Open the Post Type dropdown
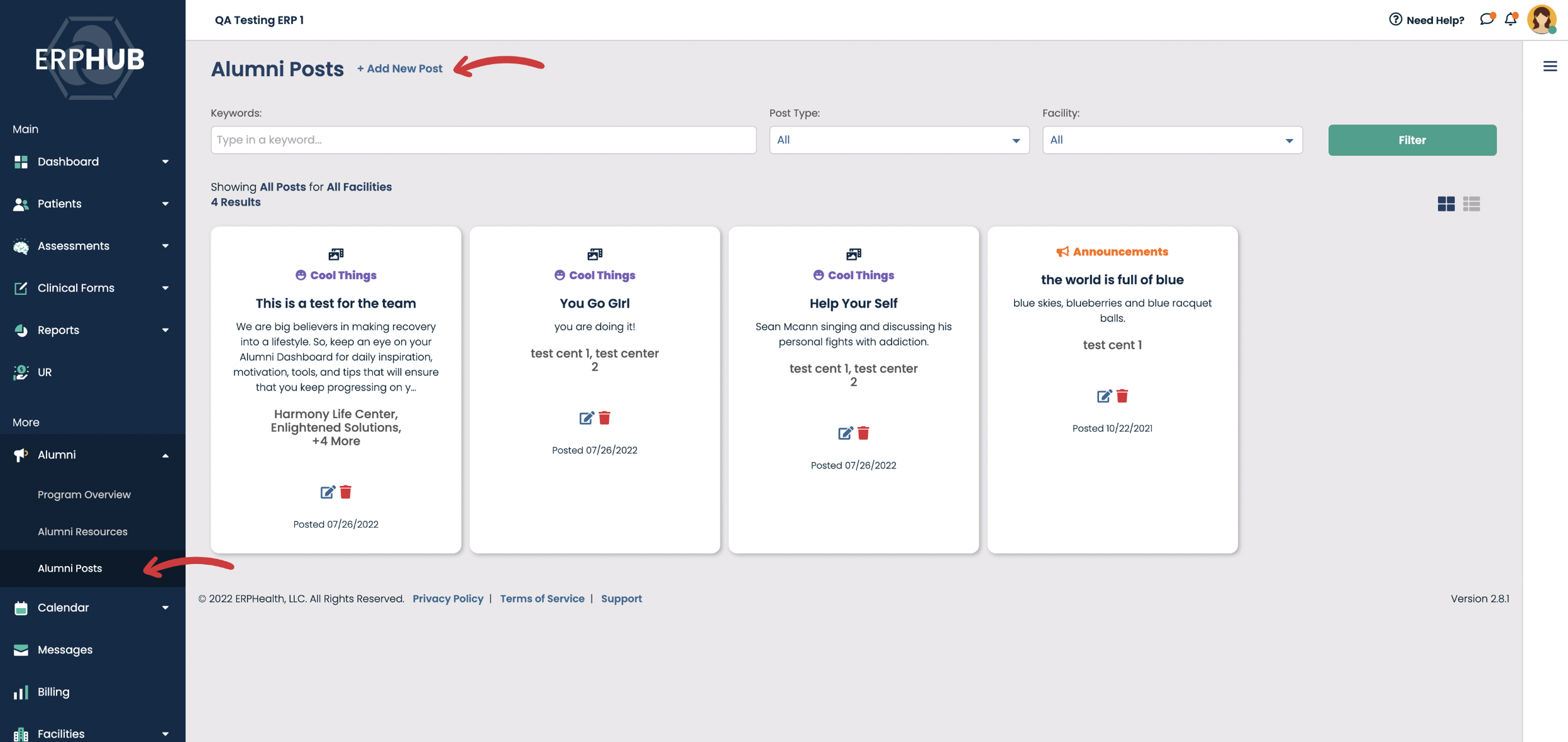 [898, 140]
